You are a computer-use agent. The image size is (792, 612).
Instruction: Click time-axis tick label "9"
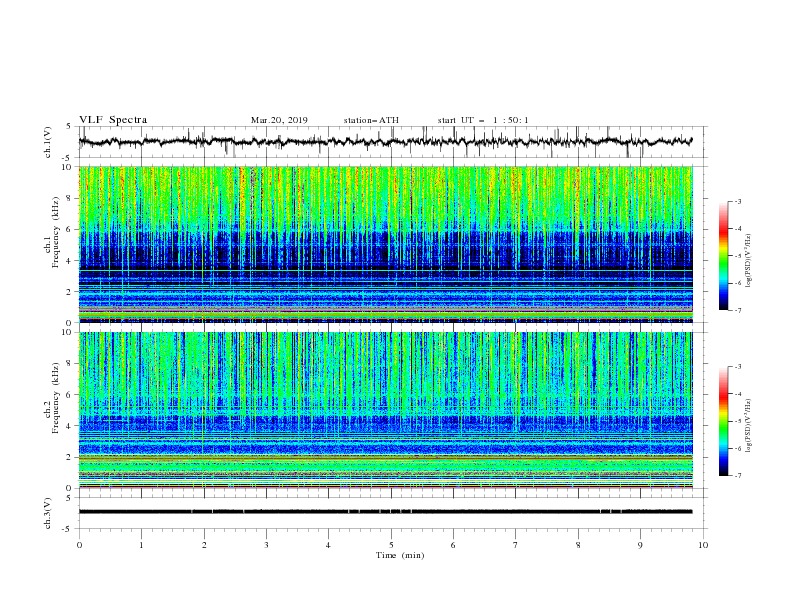pos(640,545)
